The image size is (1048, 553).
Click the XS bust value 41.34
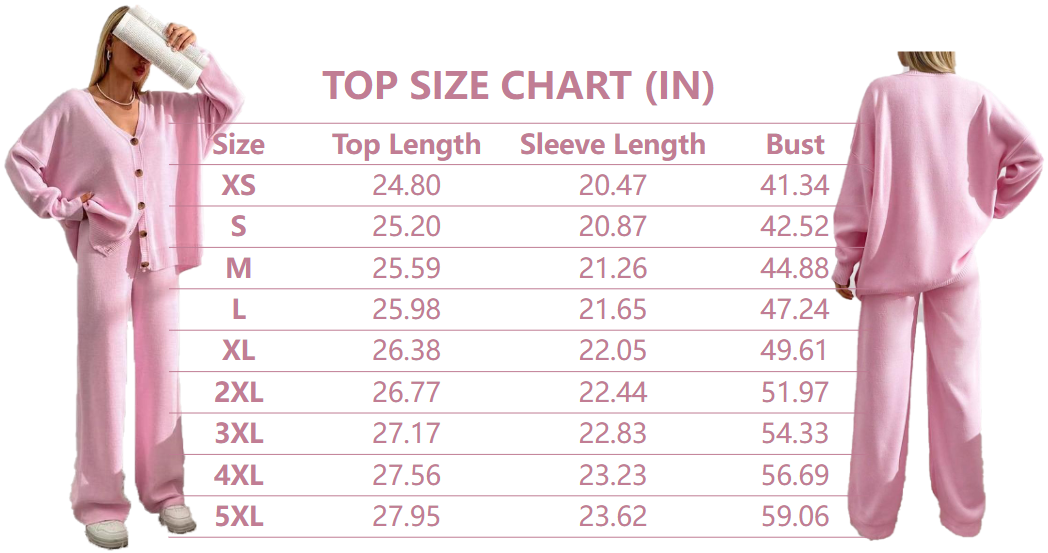[795, 185]
